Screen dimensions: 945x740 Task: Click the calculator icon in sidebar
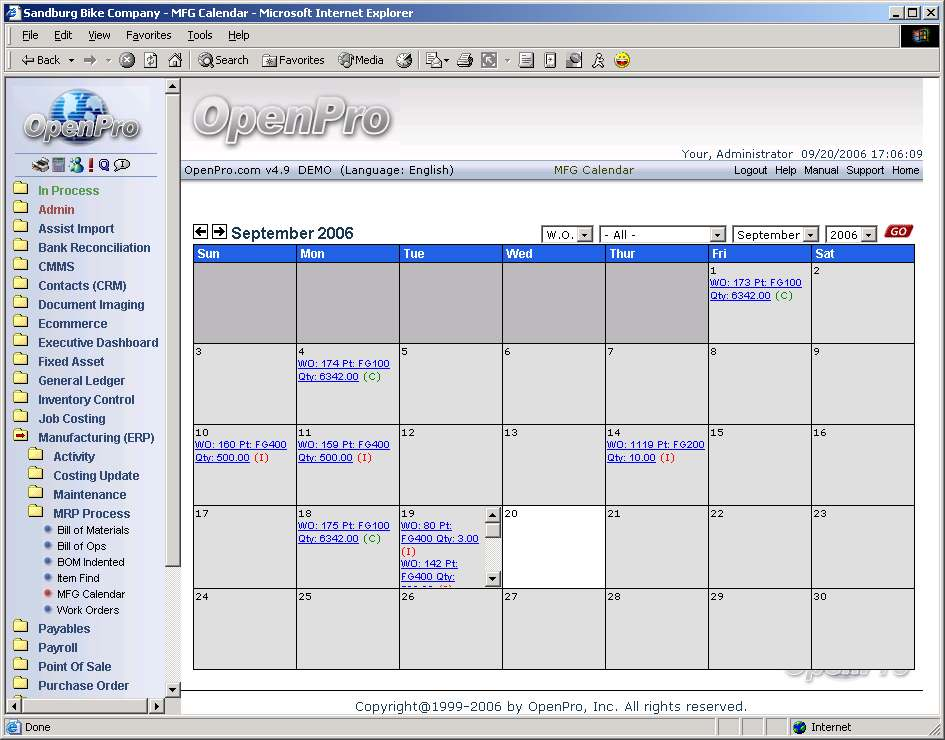point(59,165)
